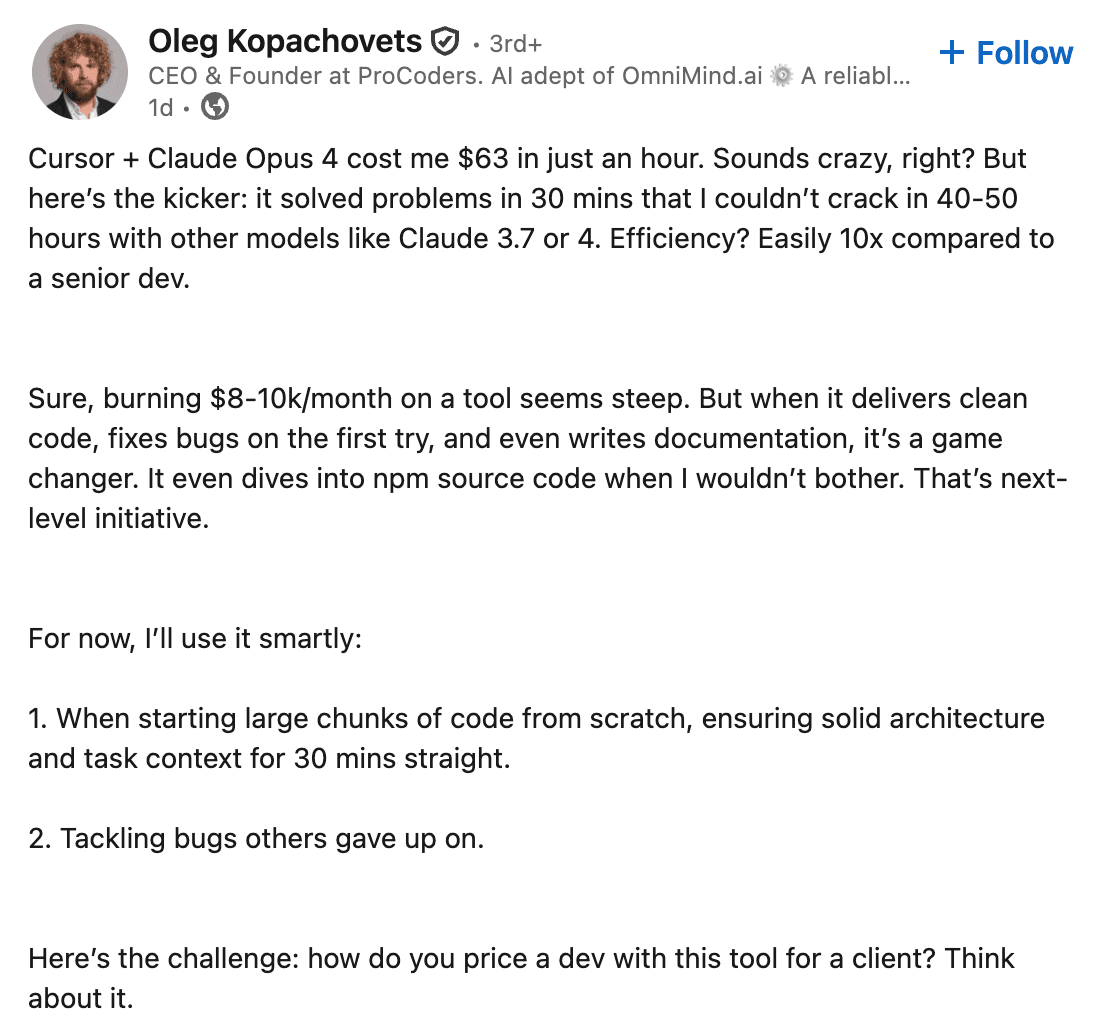1098x1020 pixels.
Task: Click the 3rd+ connection degree label
Action: [x=515, y=45]
